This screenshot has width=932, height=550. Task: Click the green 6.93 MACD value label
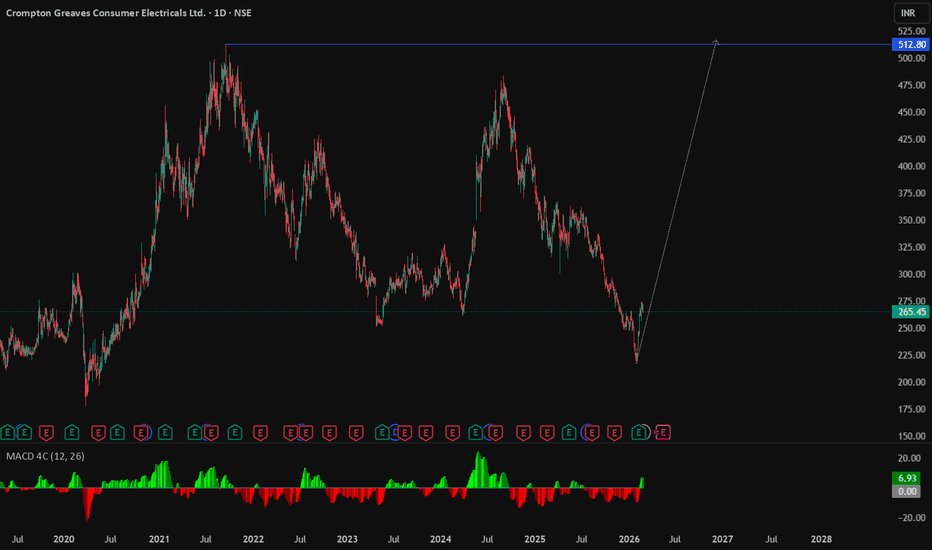pyautogui.click(x=907, y=478)
